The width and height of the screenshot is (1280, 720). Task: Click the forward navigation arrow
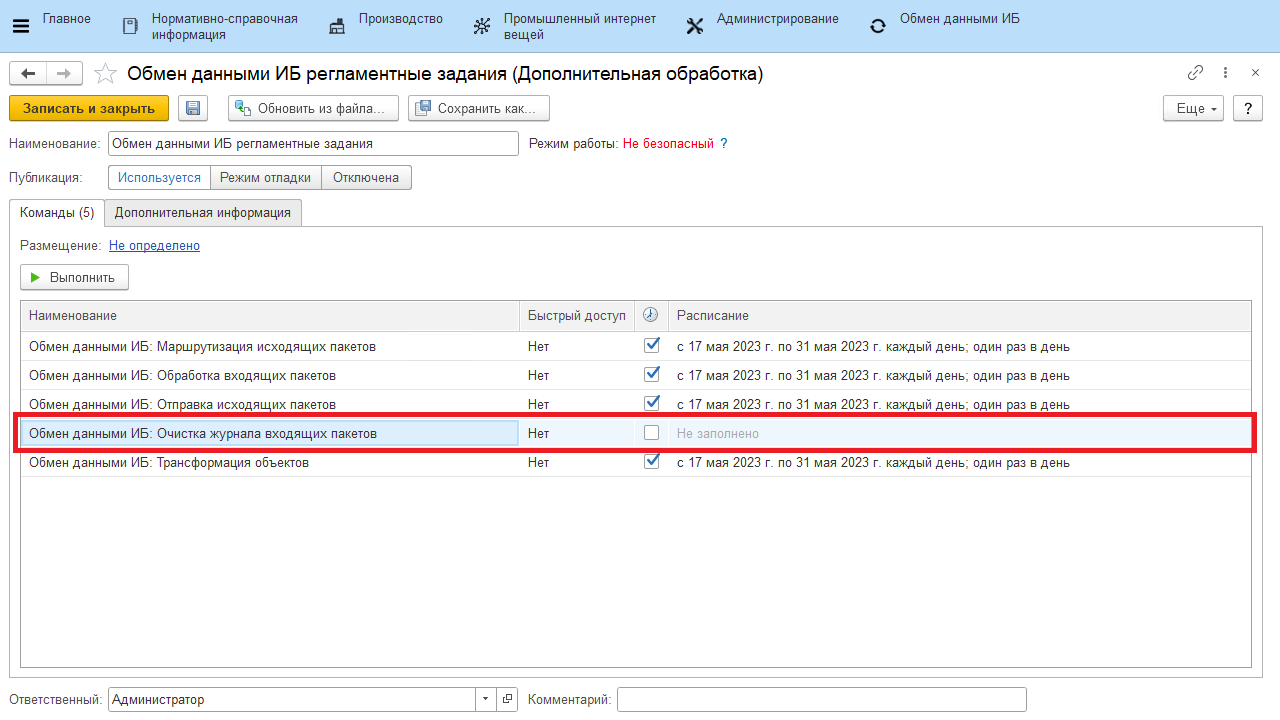(63, 74)
